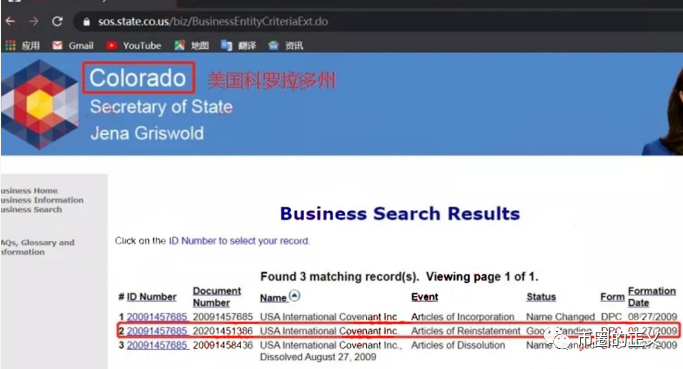Click the browser back arrow

click(x=10, y=21)
